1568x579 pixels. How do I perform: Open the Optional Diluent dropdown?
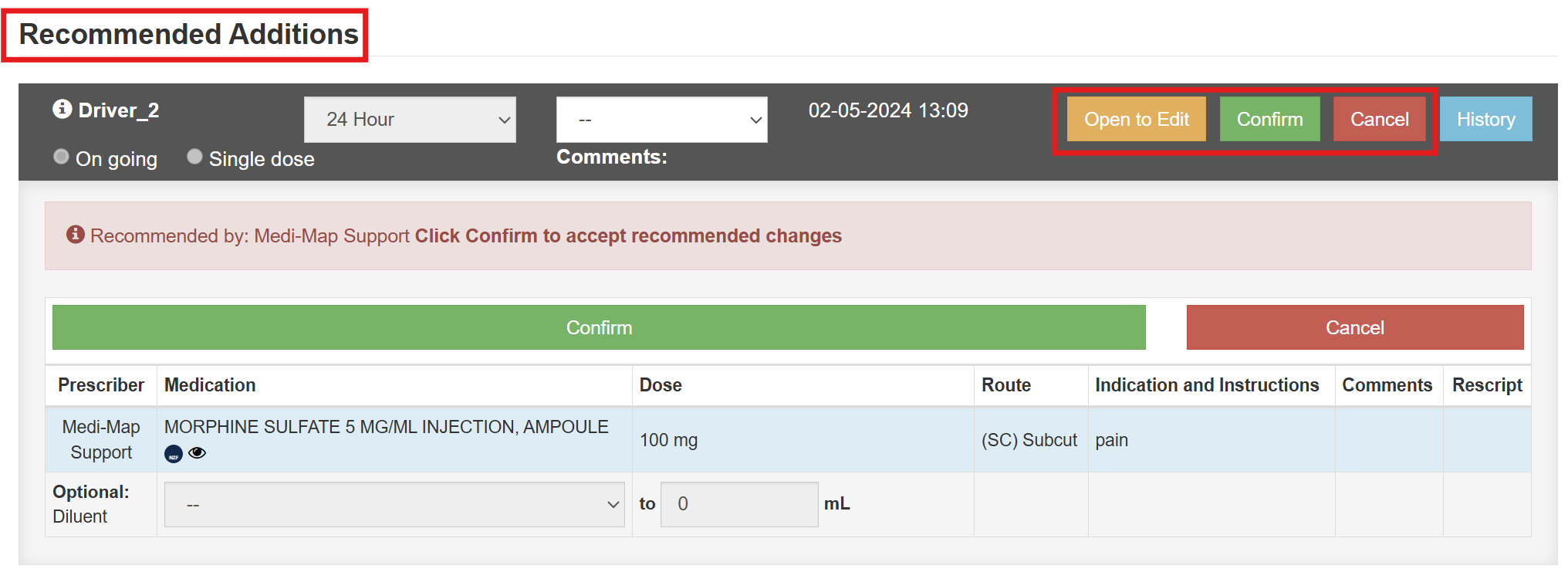(x=394, y=504)
